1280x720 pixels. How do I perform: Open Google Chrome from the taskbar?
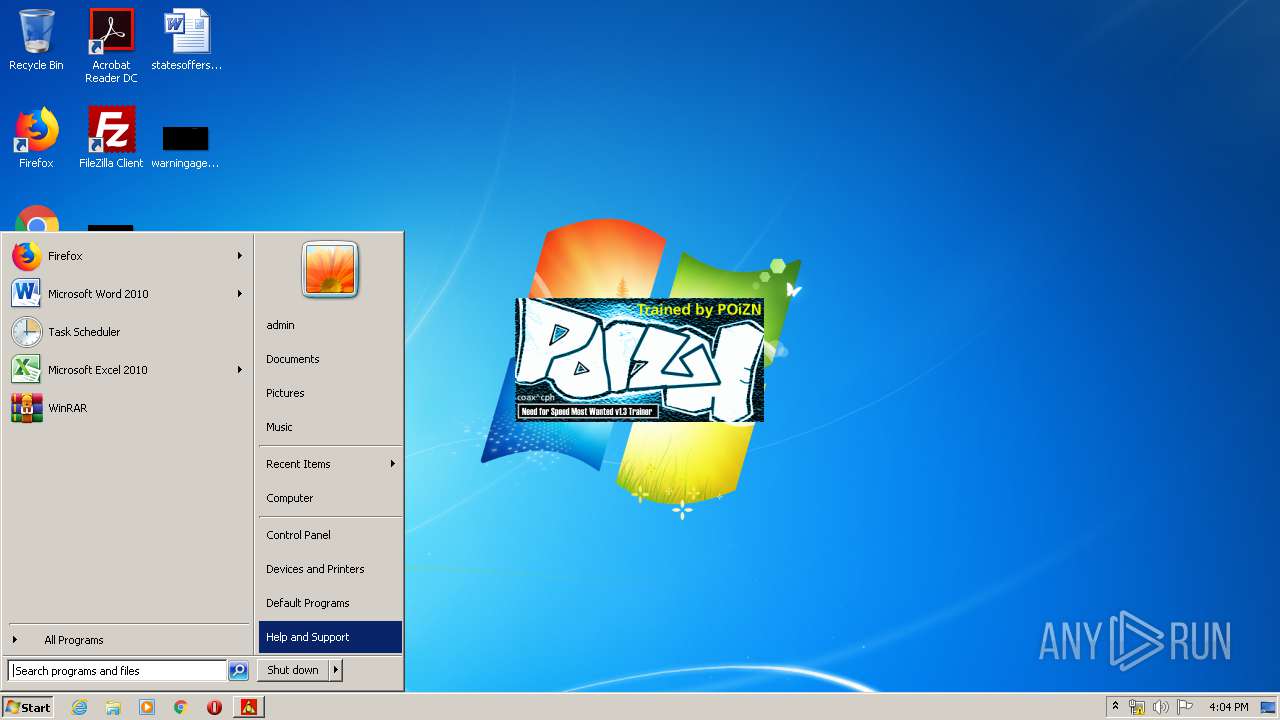tap(181, 707)
